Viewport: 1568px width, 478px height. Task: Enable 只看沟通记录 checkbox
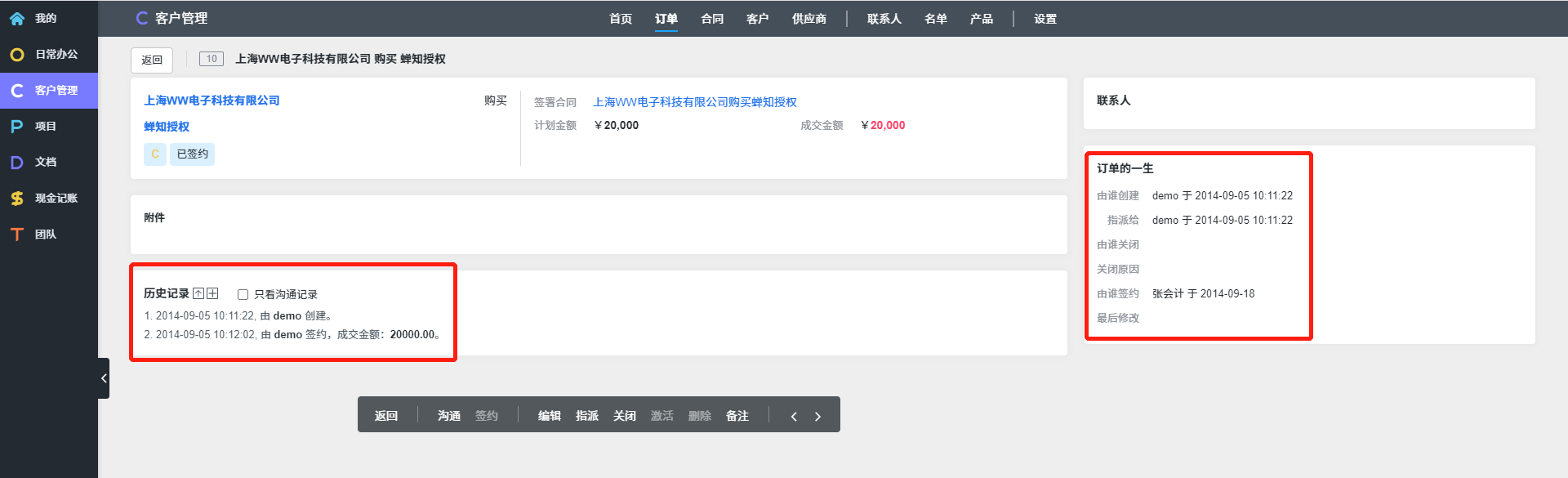point(243,294)
